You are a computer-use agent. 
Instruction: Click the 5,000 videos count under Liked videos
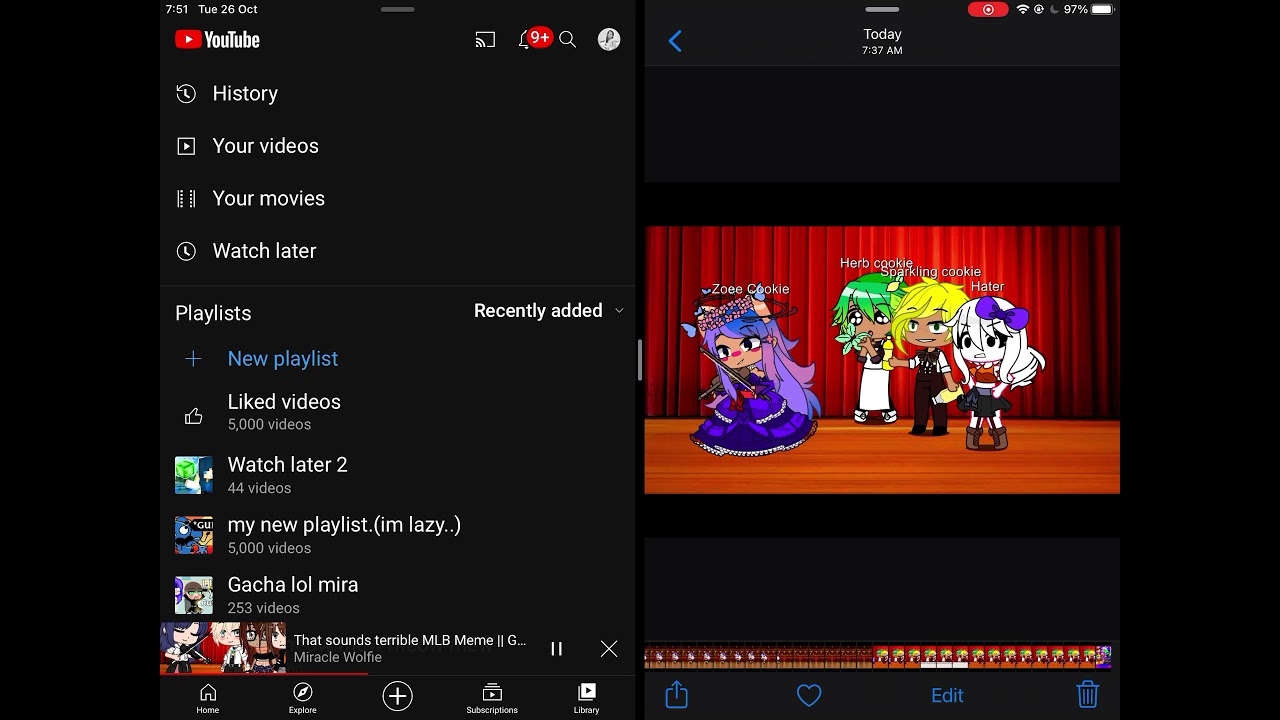(269, 425)
